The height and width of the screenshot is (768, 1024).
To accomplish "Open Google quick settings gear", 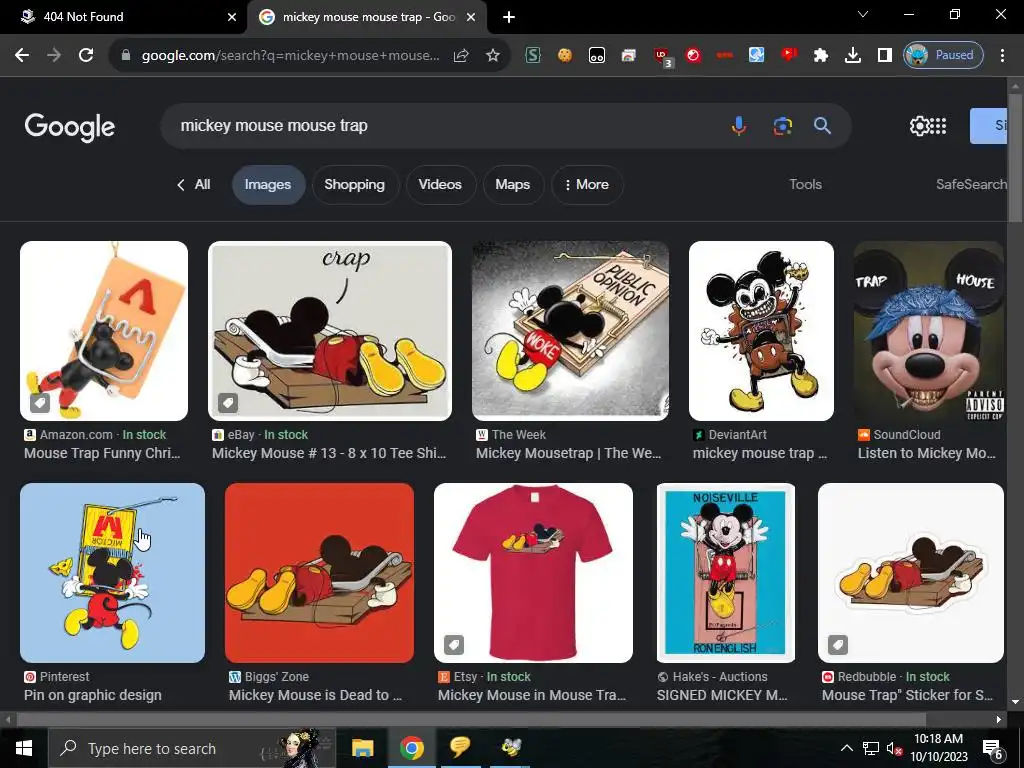I will click(x=919, y=126).
